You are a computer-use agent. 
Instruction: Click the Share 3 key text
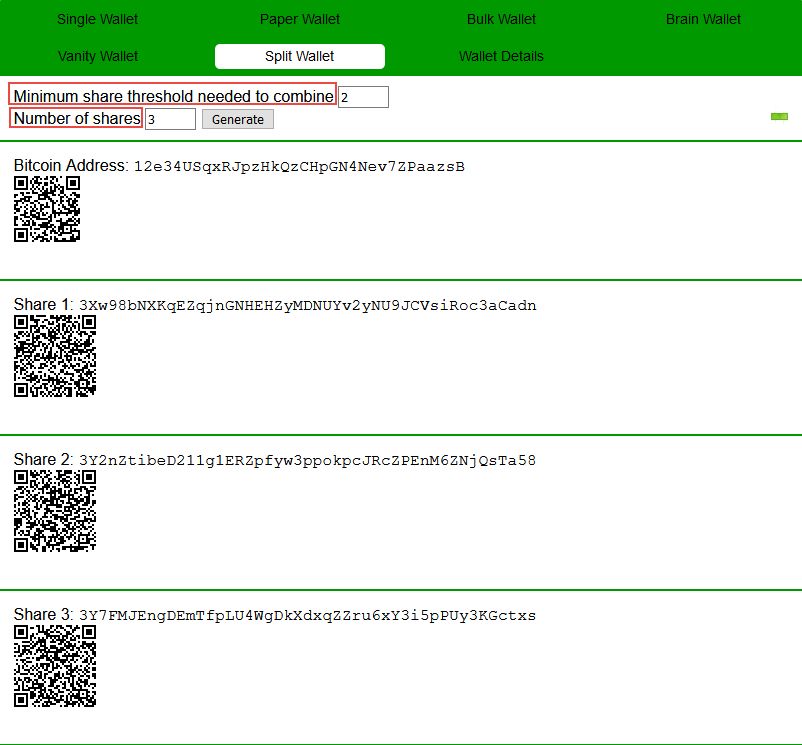[x=307, y=616]
